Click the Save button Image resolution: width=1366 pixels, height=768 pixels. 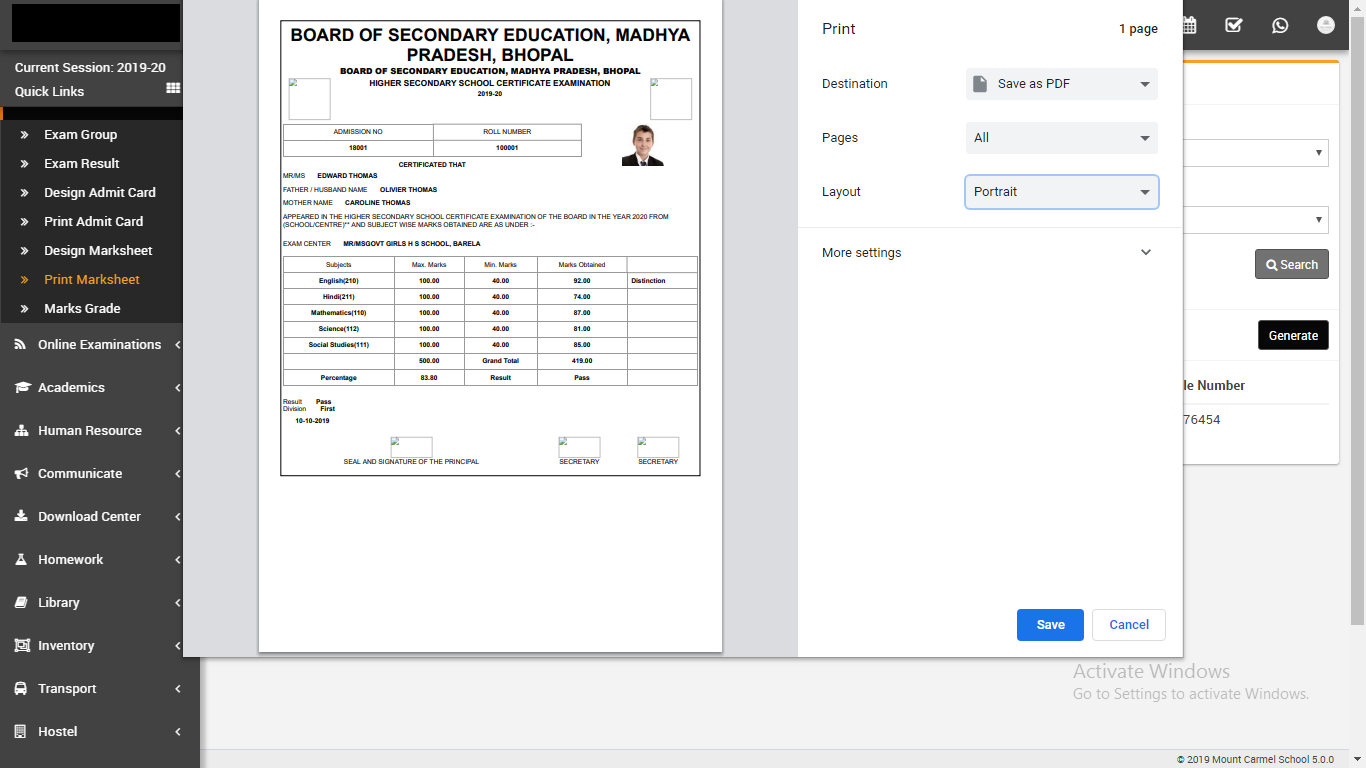(x=1050, y=625)
